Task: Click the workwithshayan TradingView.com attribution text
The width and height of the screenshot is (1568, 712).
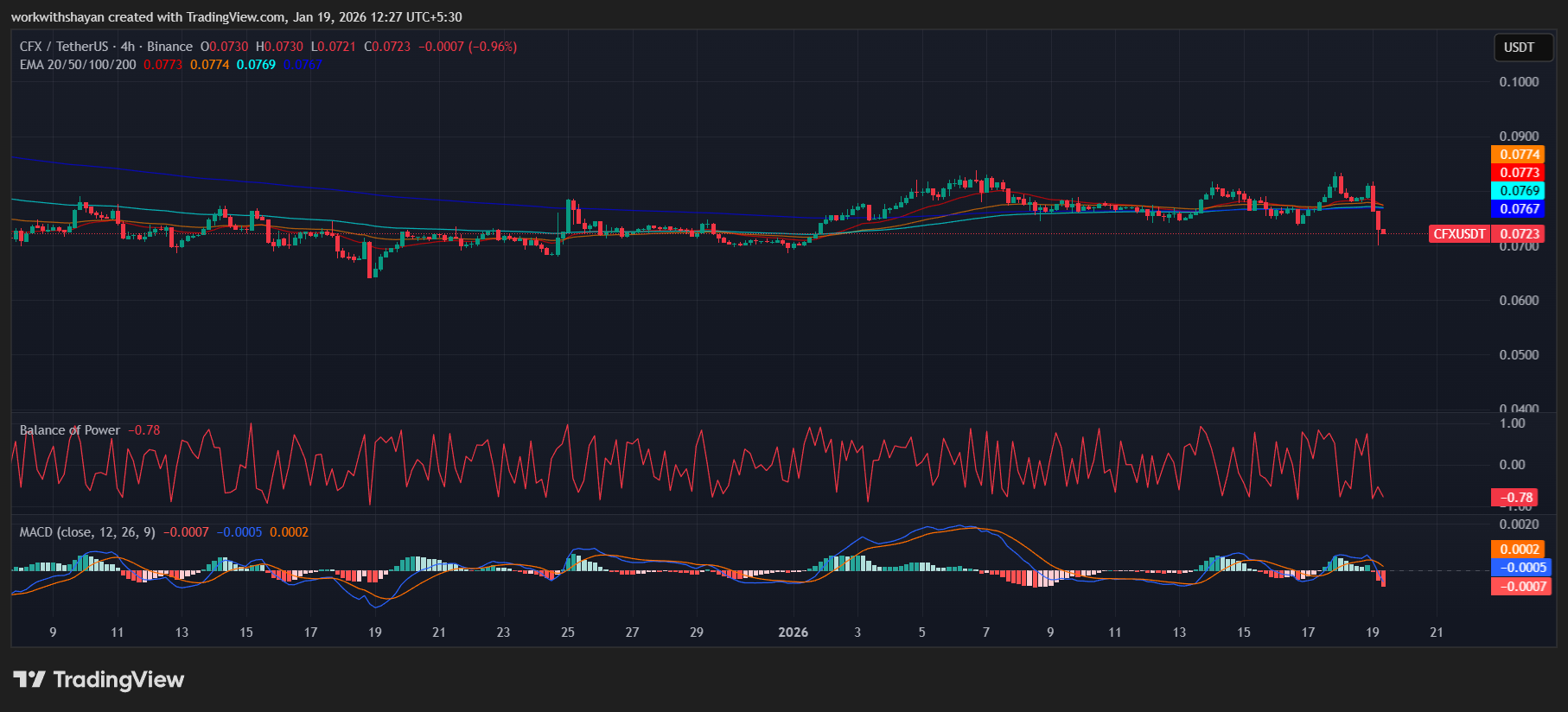Action: point(236,17)
